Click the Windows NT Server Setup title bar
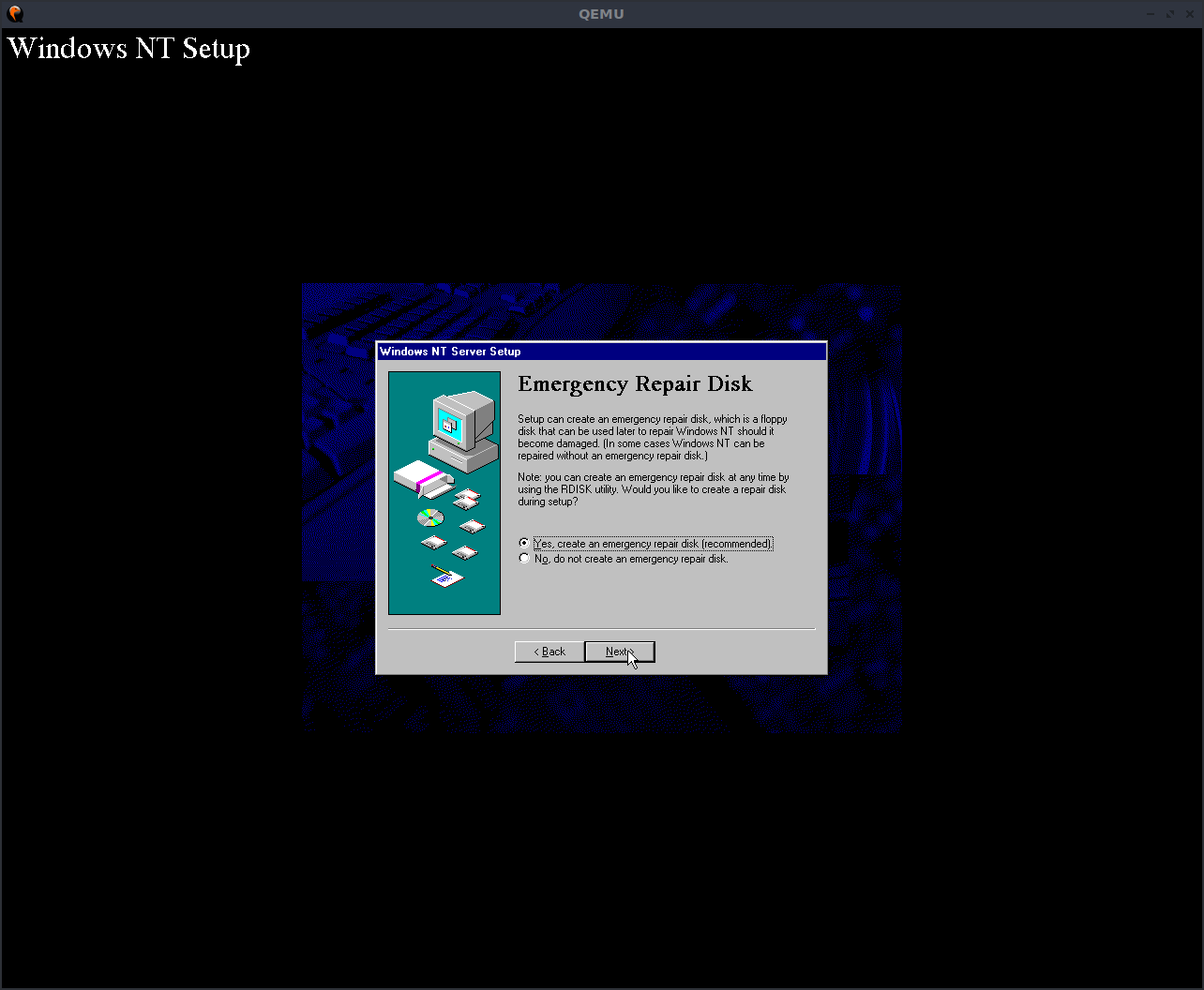Viewport: 1204px width, 990px height. [601, 352]
